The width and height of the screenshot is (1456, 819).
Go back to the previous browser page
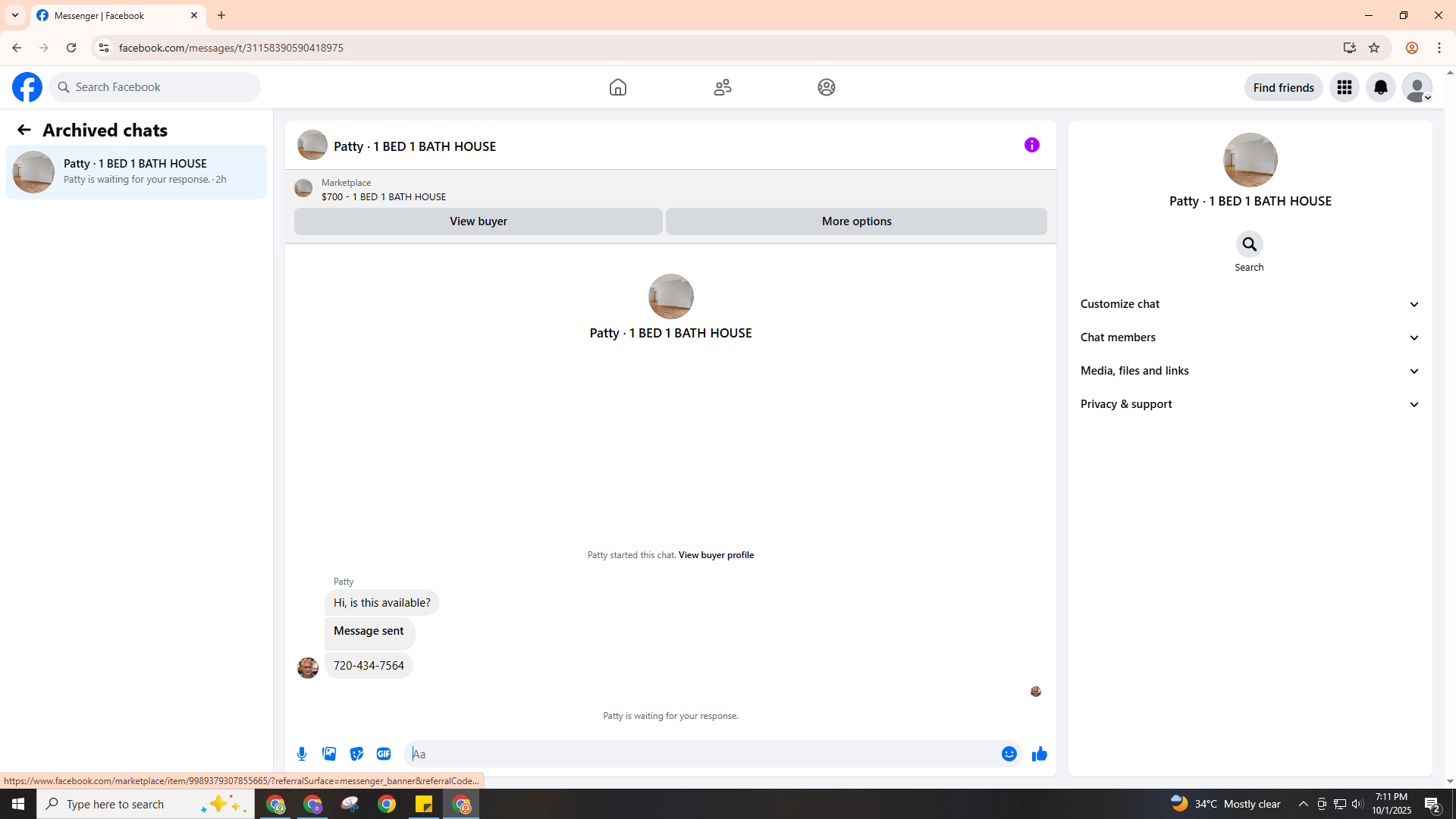coord(17,48)
